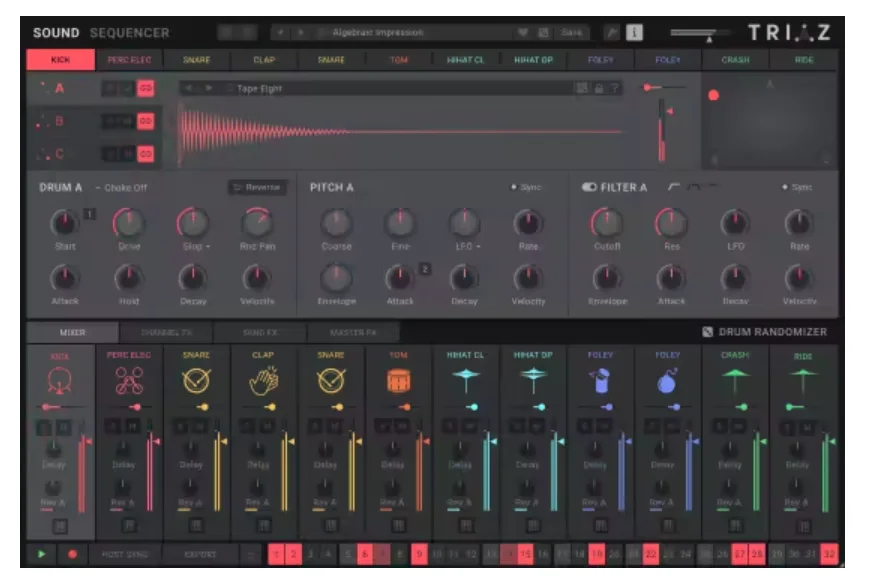Open the wrench settings icon
Viewport: 870px width, 586px height.
(x=611, y=33)
